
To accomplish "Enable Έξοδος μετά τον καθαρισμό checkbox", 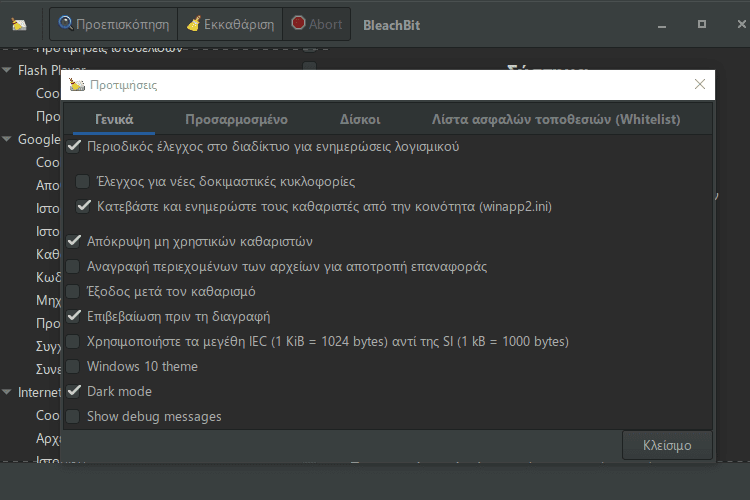I will point(73,291).
